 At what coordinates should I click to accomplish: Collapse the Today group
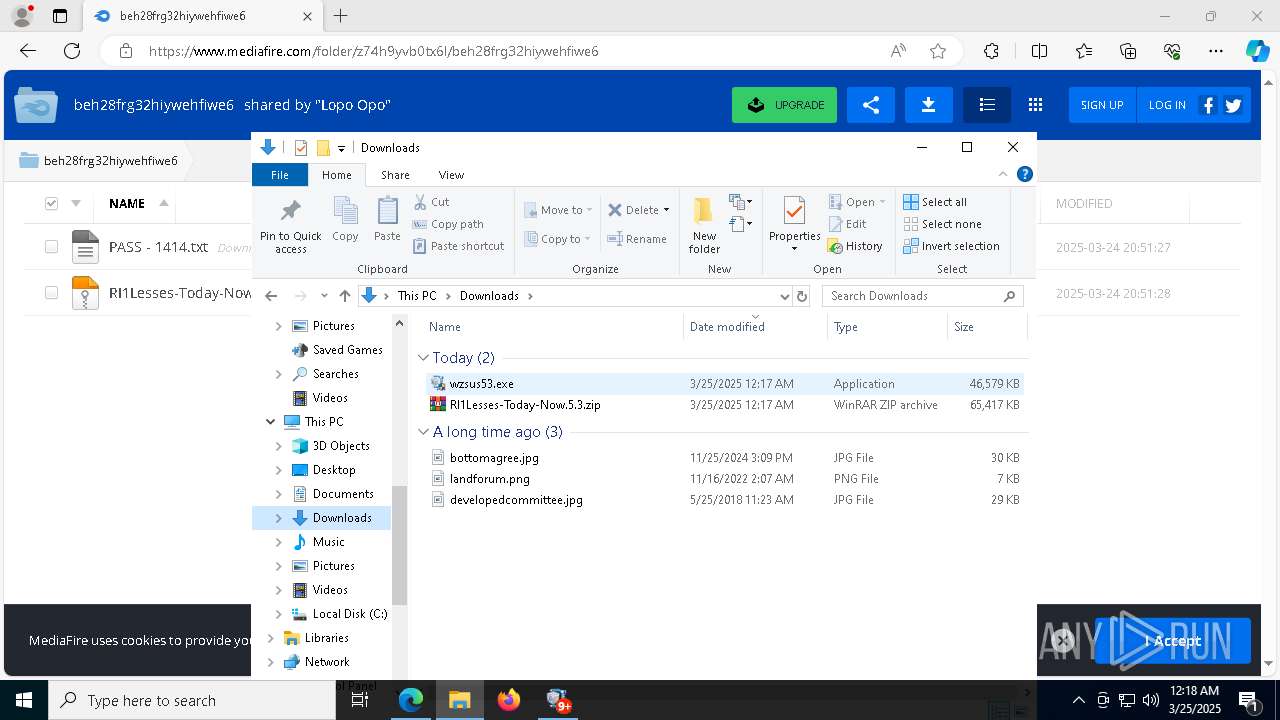click(x=424, y=357)
